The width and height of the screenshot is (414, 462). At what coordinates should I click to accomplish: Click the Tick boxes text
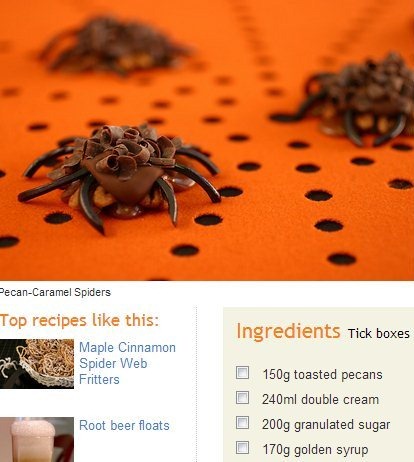(x=379, y=333)
